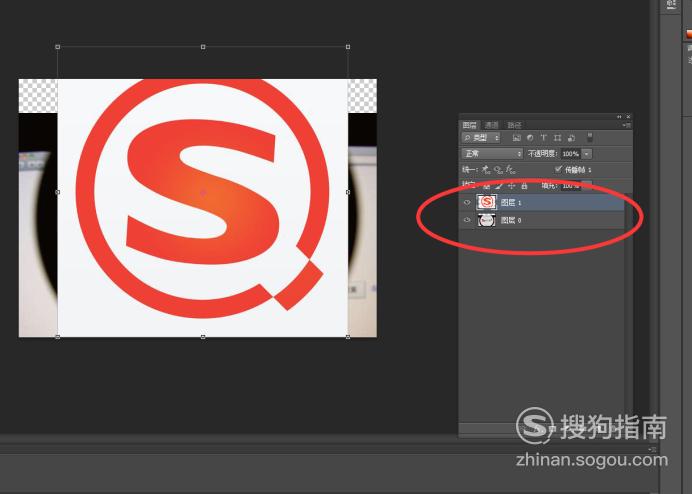This screenshot has height=494, width=692.
Task: Click the top-left transform handle
Action: pyautogui.click(x=58, y=46)
